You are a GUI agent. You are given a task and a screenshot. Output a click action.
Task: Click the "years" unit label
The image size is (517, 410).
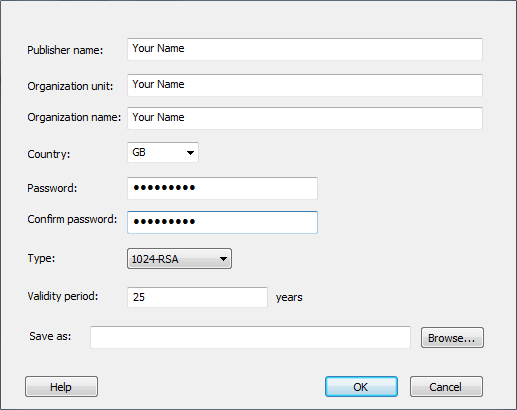tap(289, 297)
